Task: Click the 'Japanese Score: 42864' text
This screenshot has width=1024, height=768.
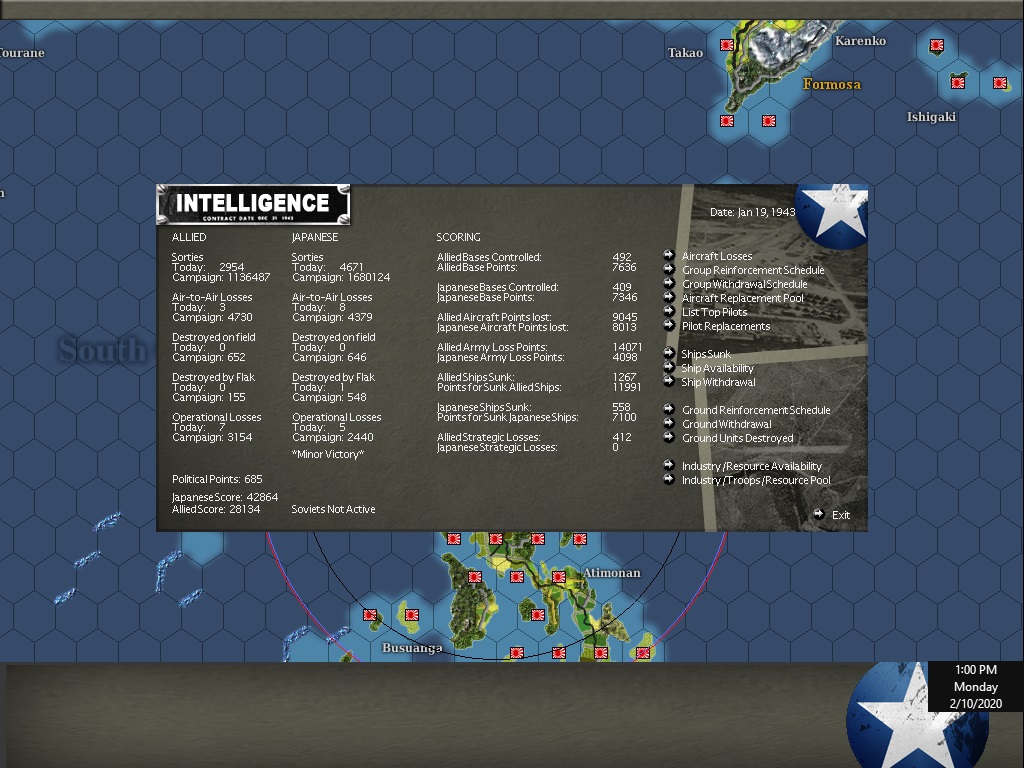Action: [x=225, y=498]
